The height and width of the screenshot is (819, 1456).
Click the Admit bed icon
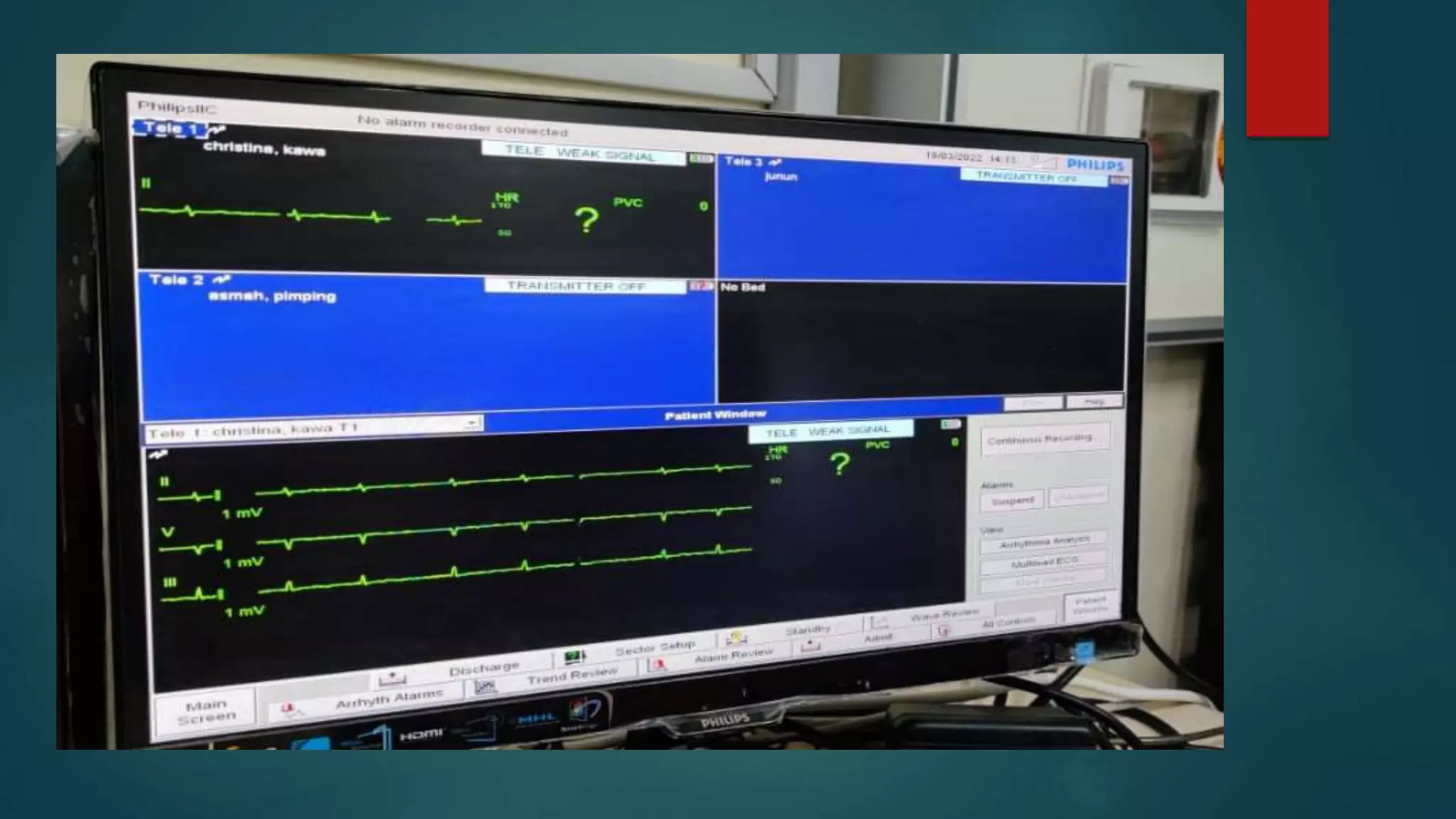click(x=810, y=646)
